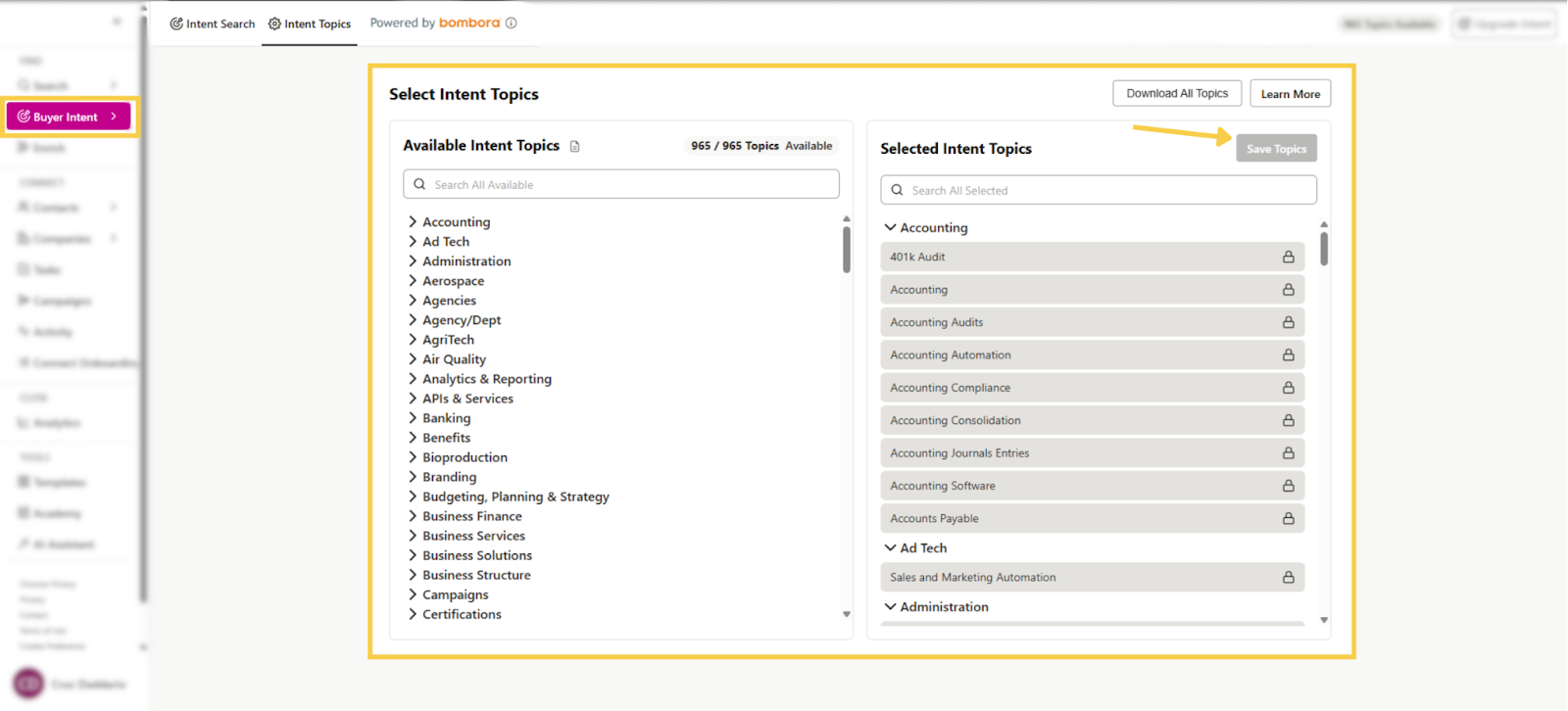
Task: Focus the Search All Selected field
Action: [1099, 190]
